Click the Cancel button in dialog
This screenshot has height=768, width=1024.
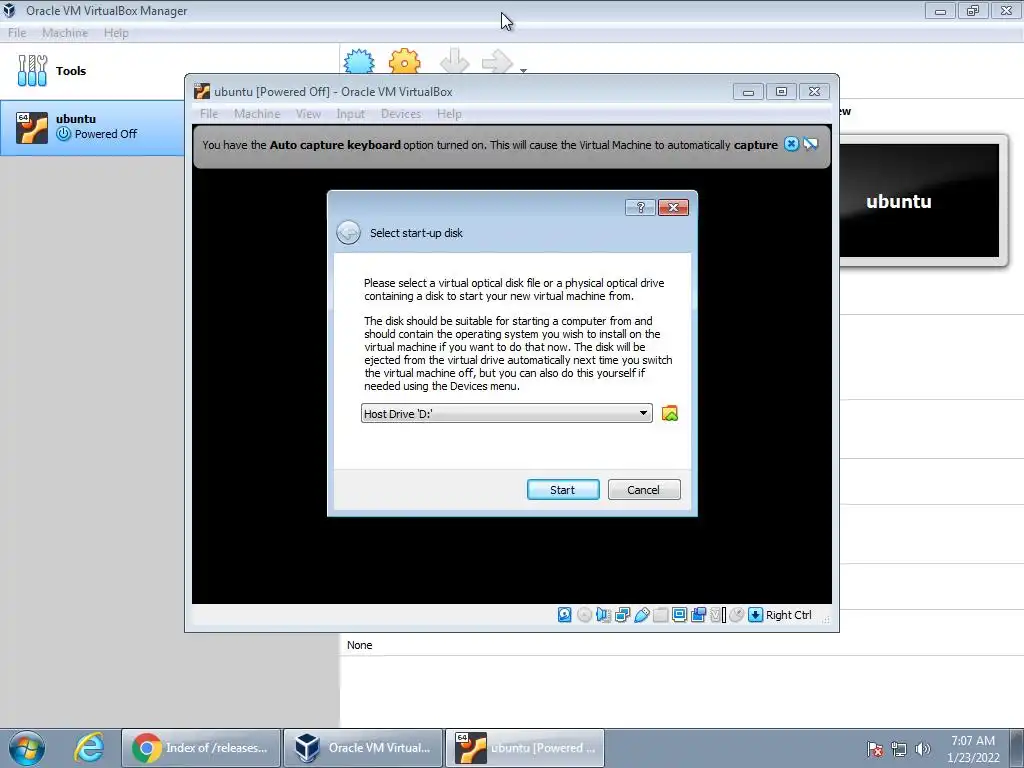tap(644, 490)
